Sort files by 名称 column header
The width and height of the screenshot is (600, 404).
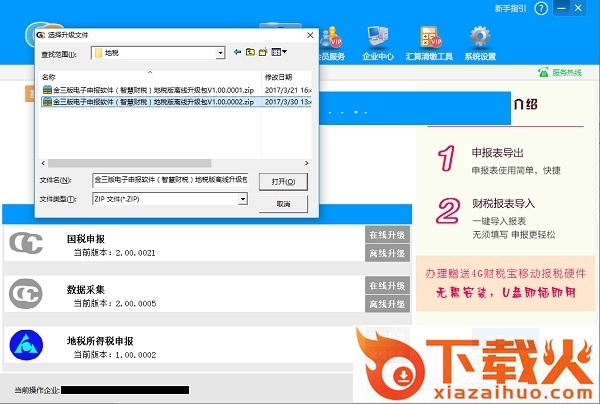click(x=150, y=77)
